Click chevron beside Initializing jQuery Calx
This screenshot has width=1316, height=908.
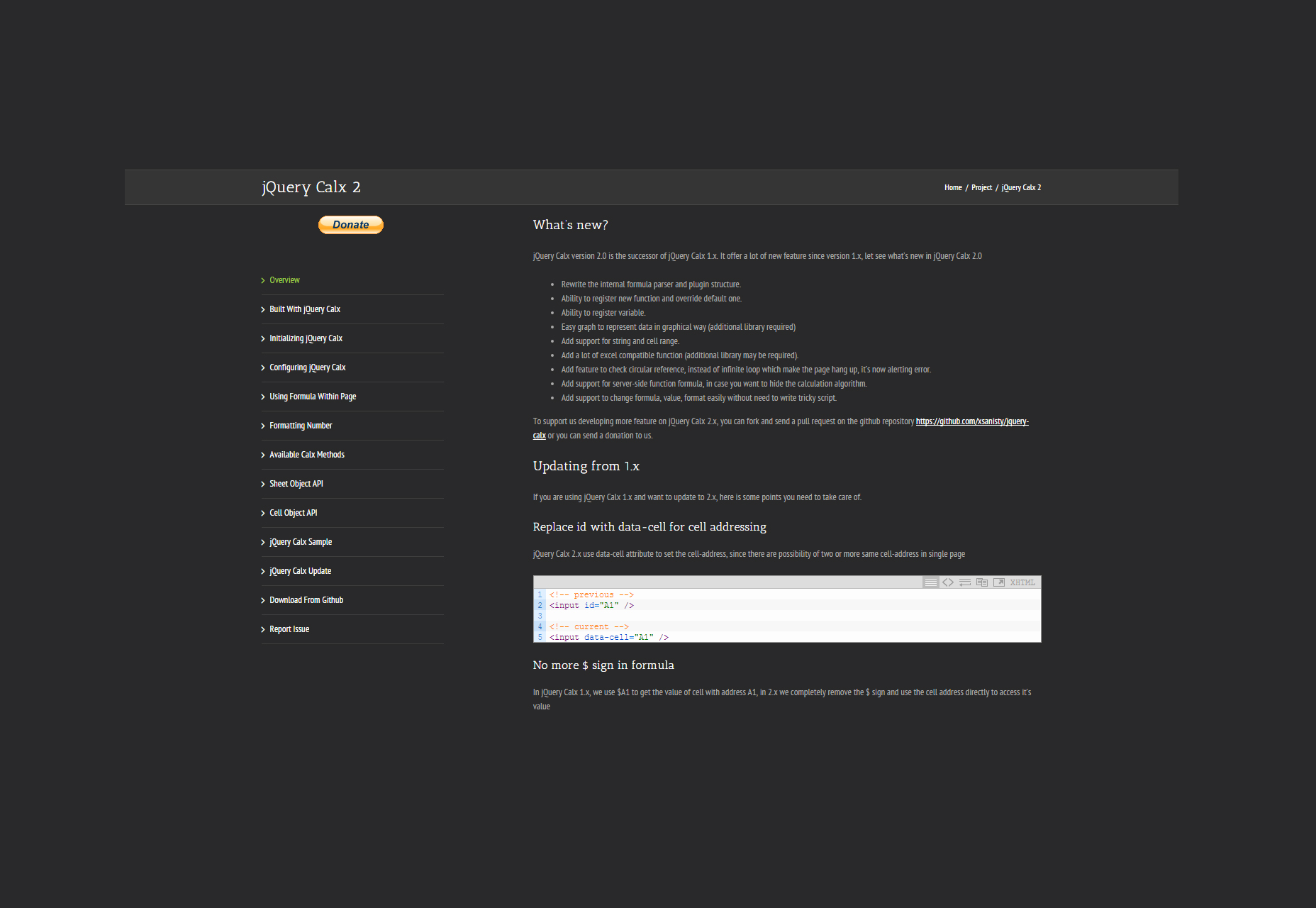(x=263, y=339)
